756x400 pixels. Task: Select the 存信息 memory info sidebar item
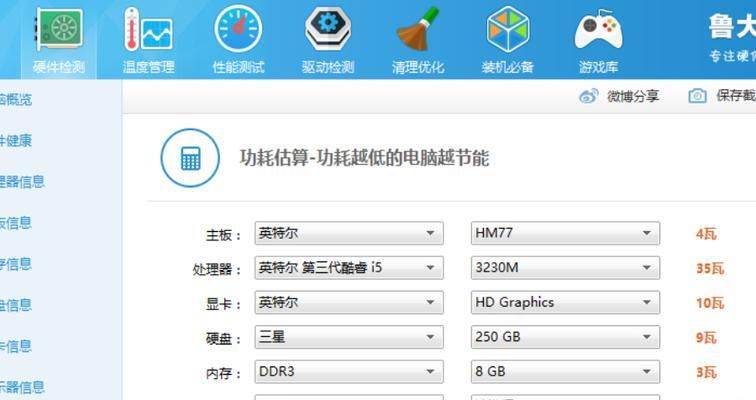16,264
